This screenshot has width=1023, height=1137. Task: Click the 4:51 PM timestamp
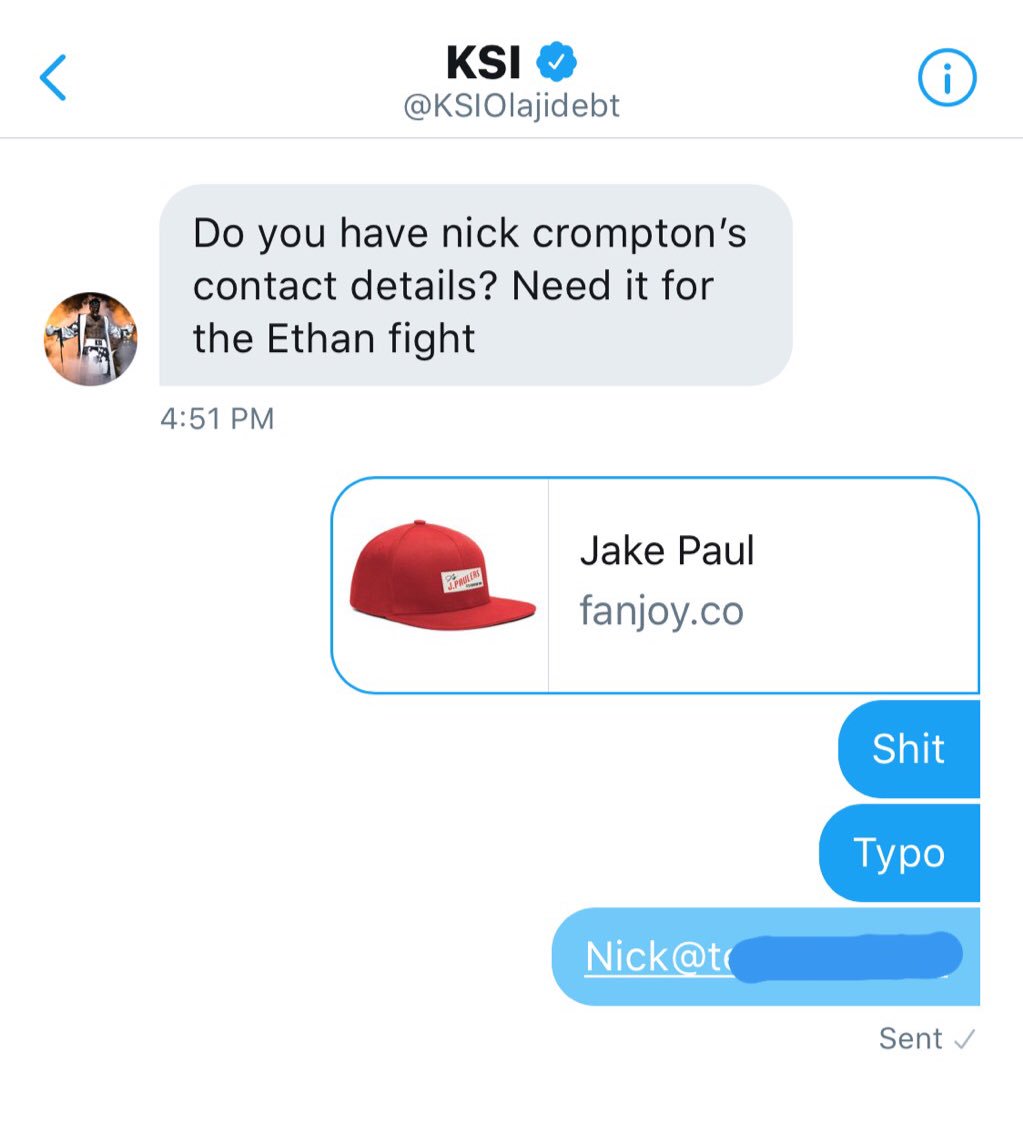[217, 419]
